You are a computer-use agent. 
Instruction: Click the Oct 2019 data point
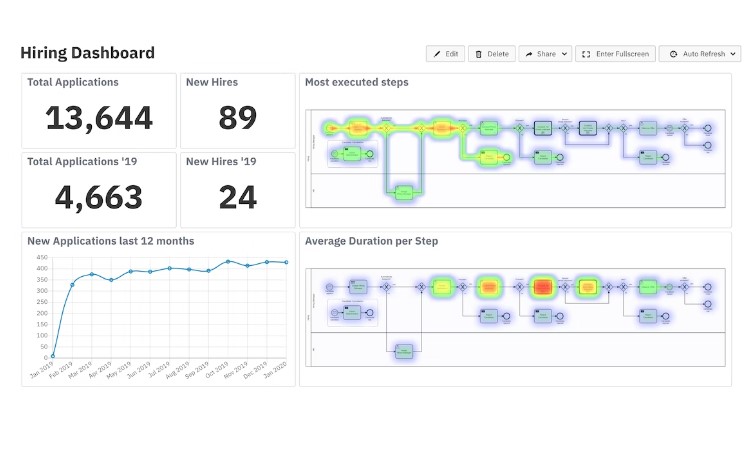(x=228, y=262)
